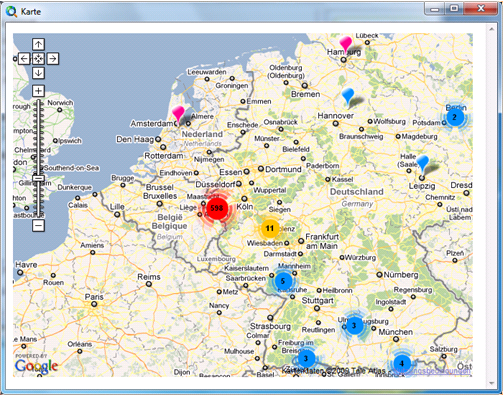Screen dimensions: 503x395
Task: Pan the map up with the arrow
Action: (x=38, y=44)
